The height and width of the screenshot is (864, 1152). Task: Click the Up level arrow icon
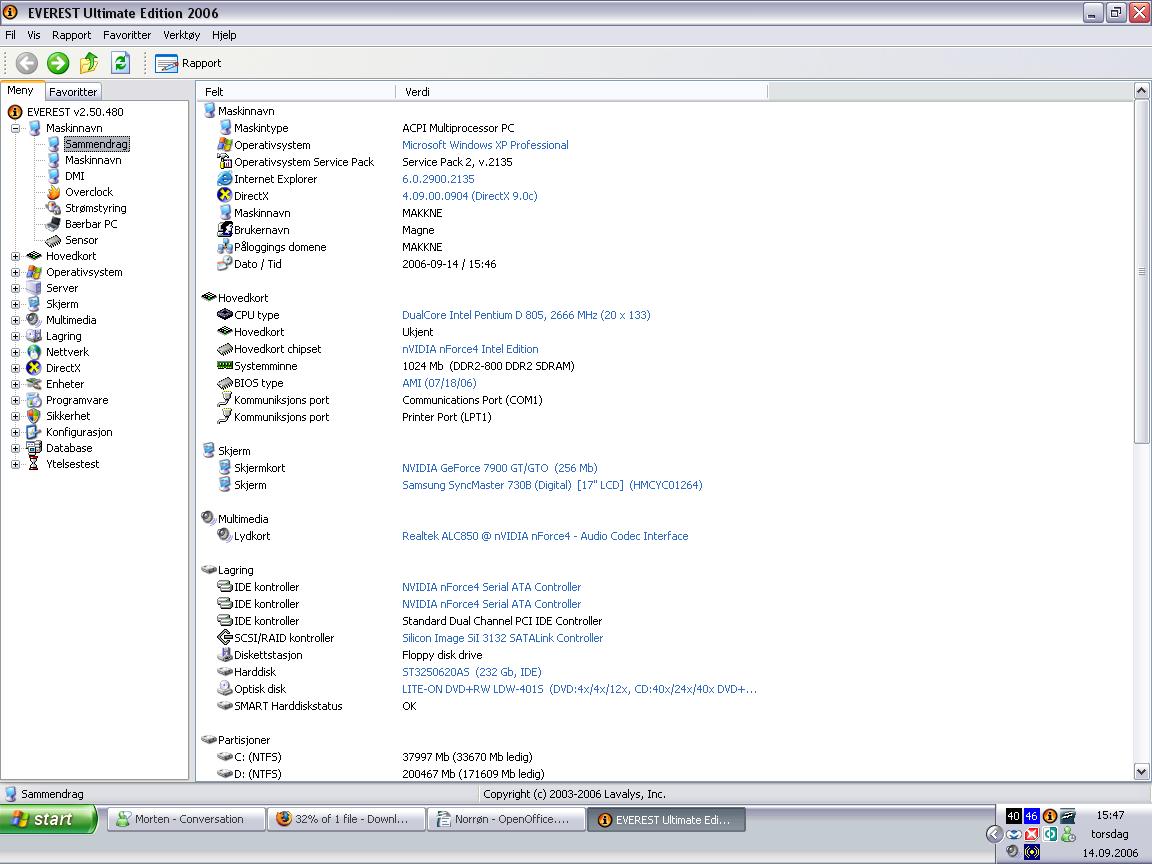click(x=89, y=63)
